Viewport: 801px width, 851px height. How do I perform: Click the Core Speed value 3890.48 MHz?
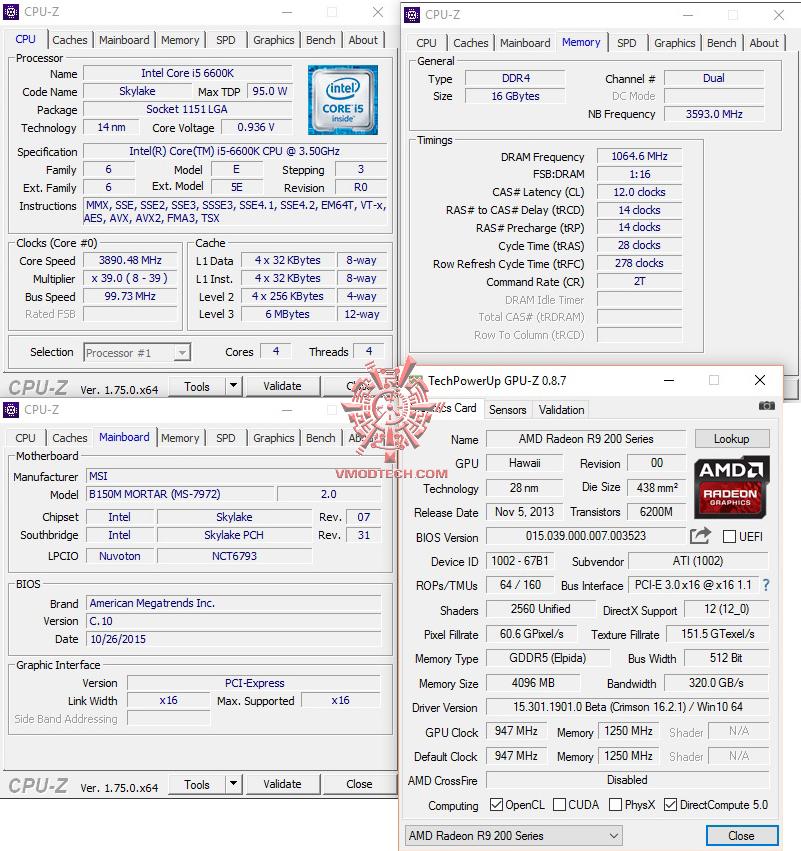[130, 260]
